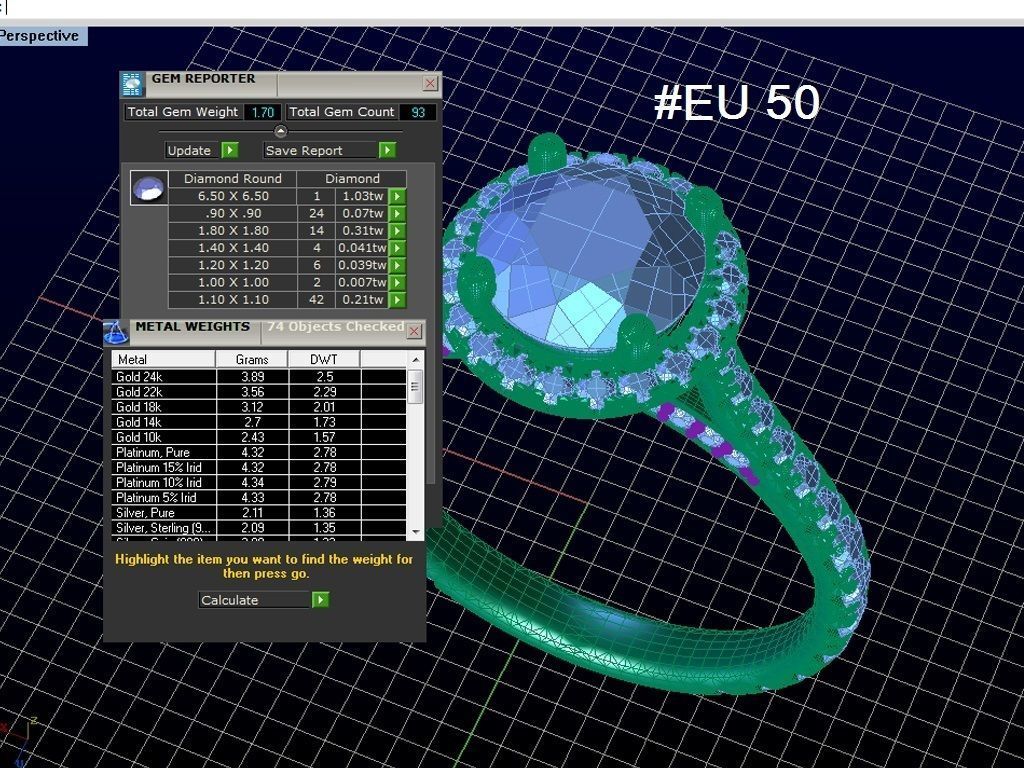
Task: Click green arrow on 1.20 X 1.20 row
Action: pyautogui.click(x=397, y=265)
